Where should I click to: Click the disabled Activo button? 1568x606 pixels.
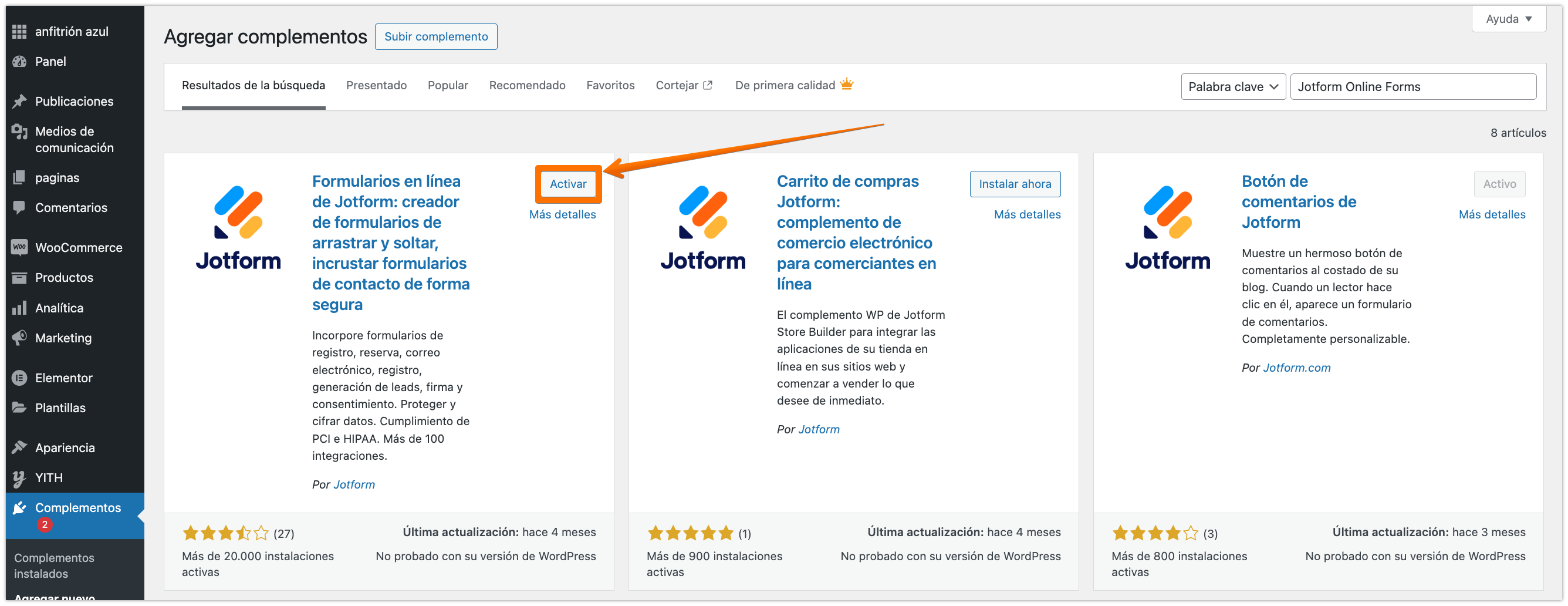point(1499,184)
